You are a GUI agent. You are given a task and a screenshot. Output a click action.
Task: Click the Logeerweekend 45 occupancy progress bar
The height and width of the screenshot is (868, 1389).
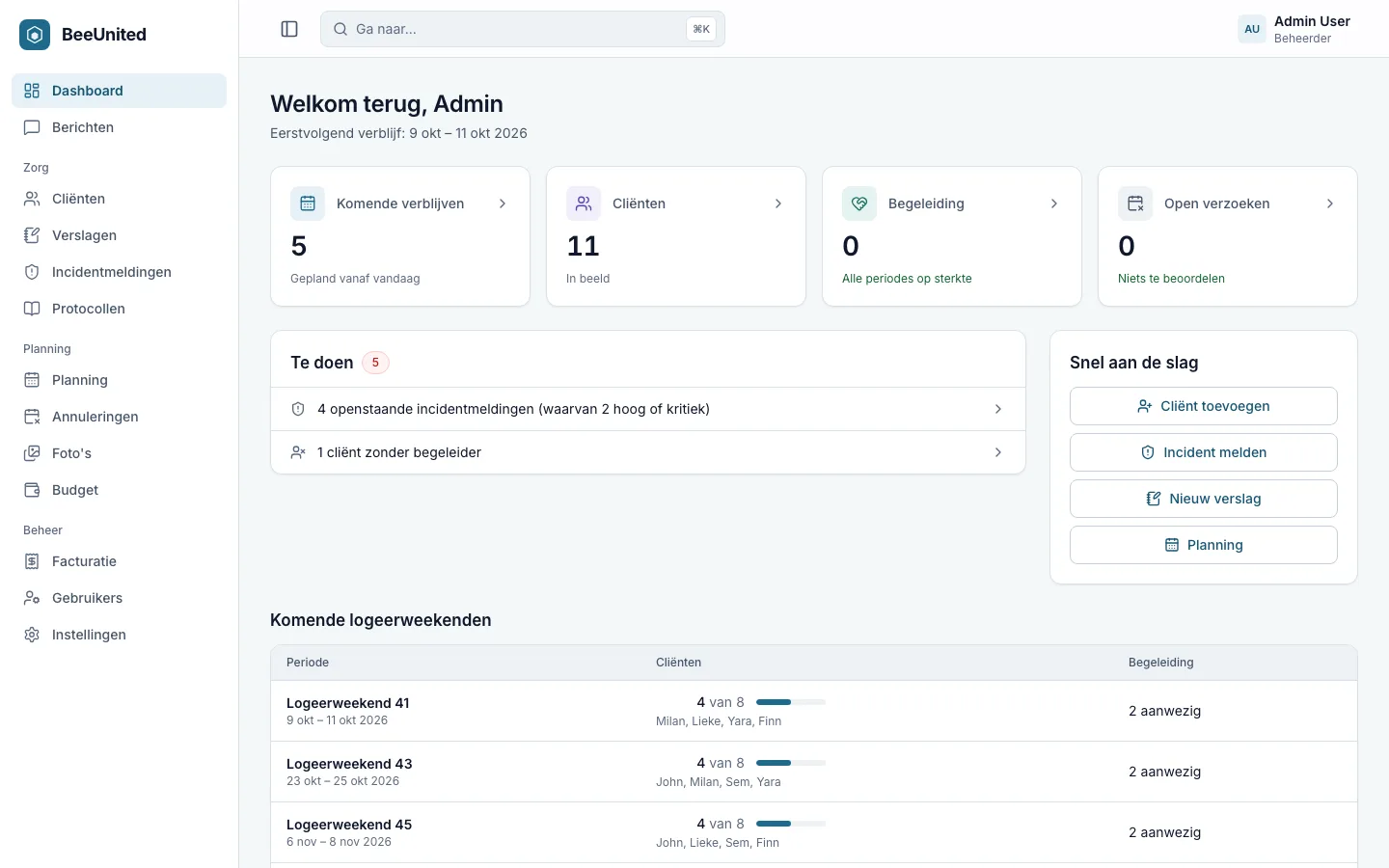click(791, 824)
